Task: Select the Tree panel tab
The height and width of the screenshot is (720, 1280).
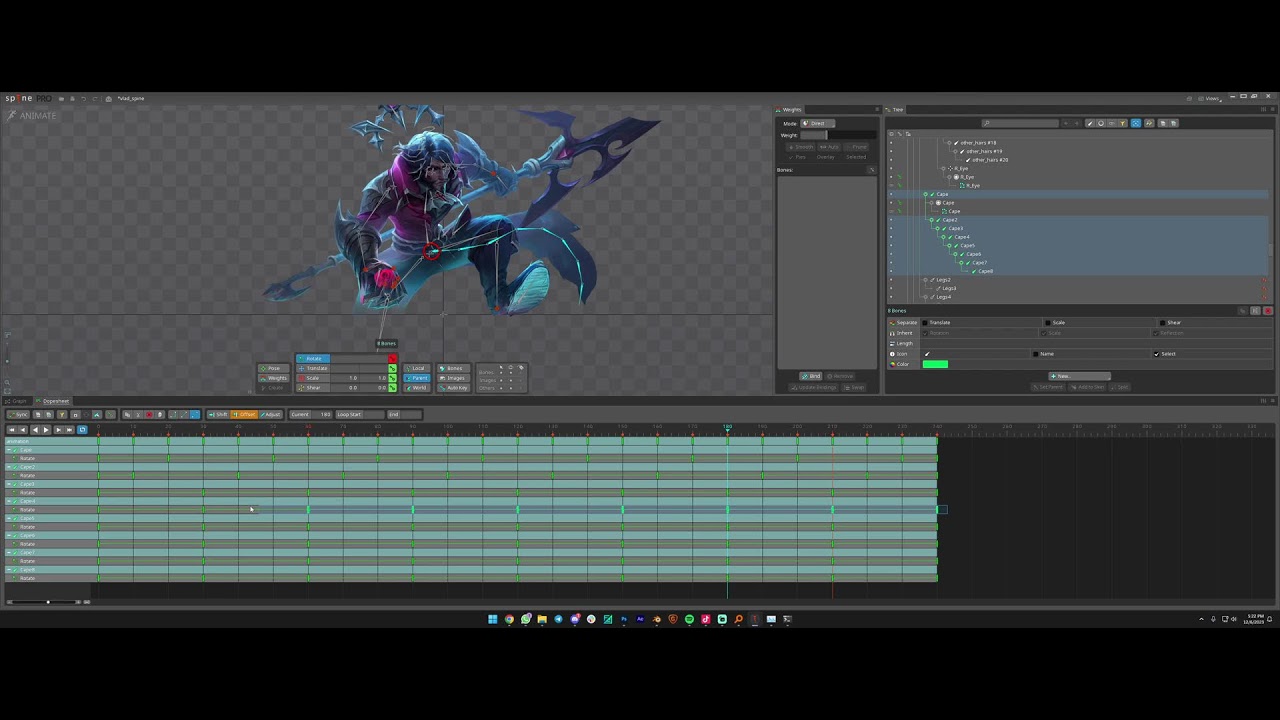Action: click(x=895, y=110)
